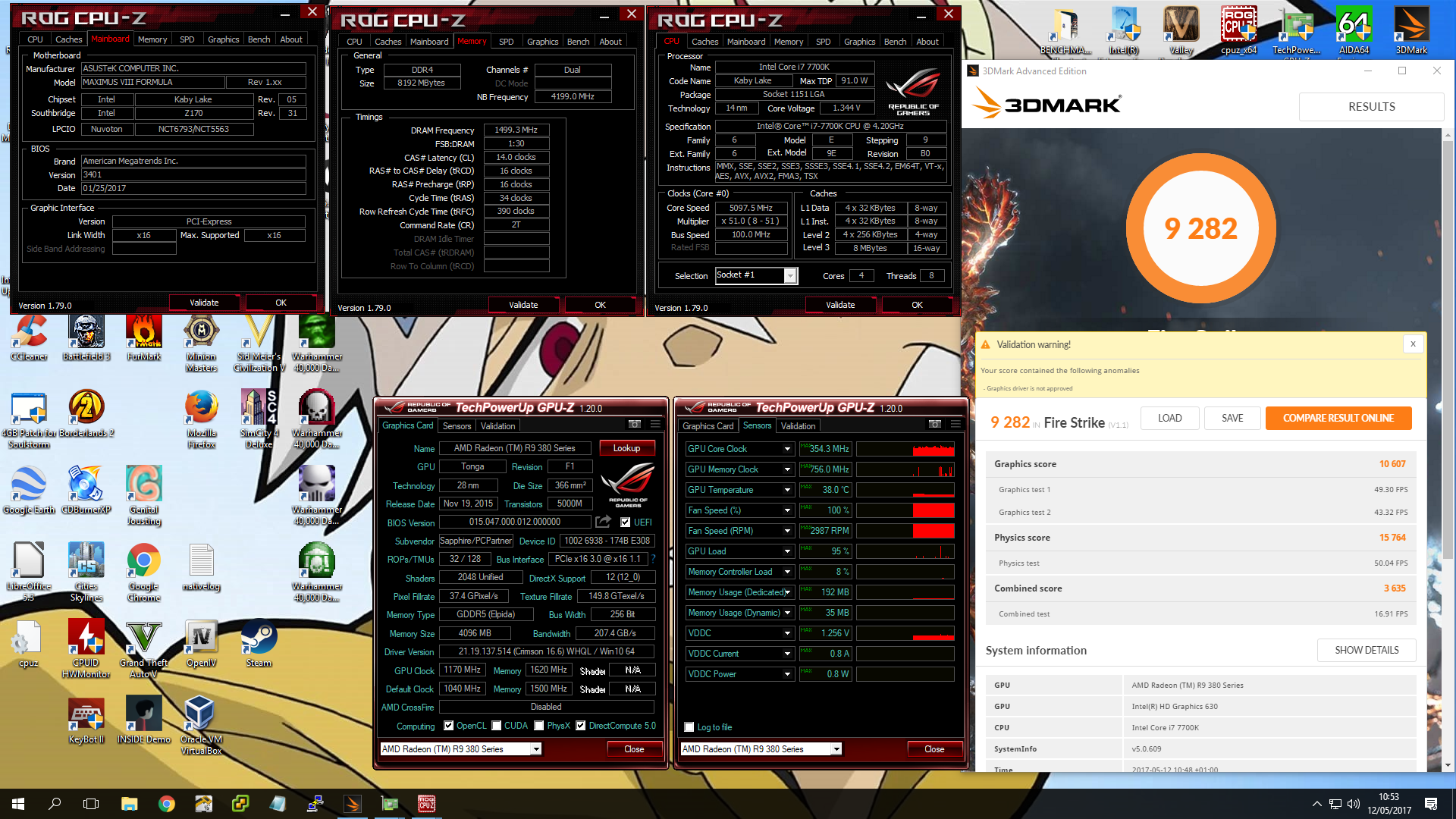Toggle DirectCompute 5.0 checkbox
This screenshot has height=819, width=1456.
pos(580,726)
